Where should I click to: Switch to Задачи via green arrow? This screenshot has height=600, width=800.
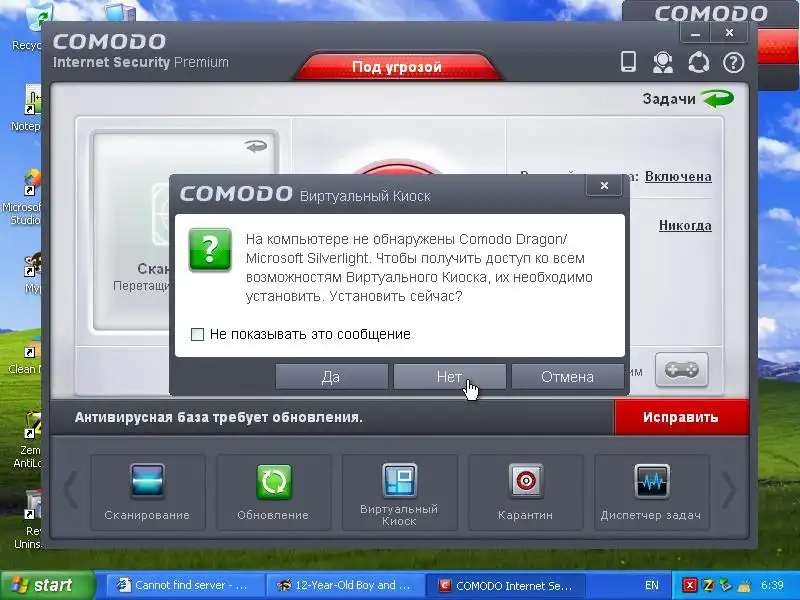point(717,98)
